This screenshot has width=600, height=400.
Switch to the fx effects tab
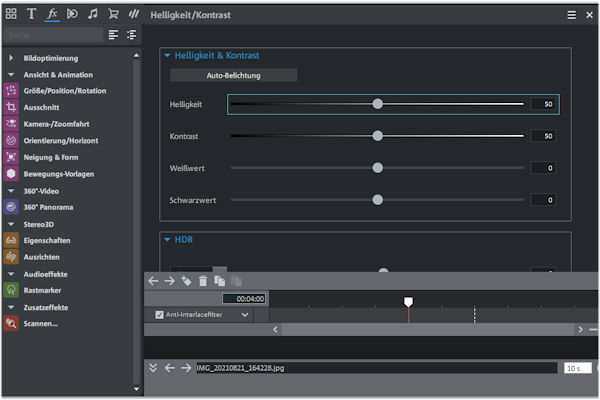click(52, 14)
